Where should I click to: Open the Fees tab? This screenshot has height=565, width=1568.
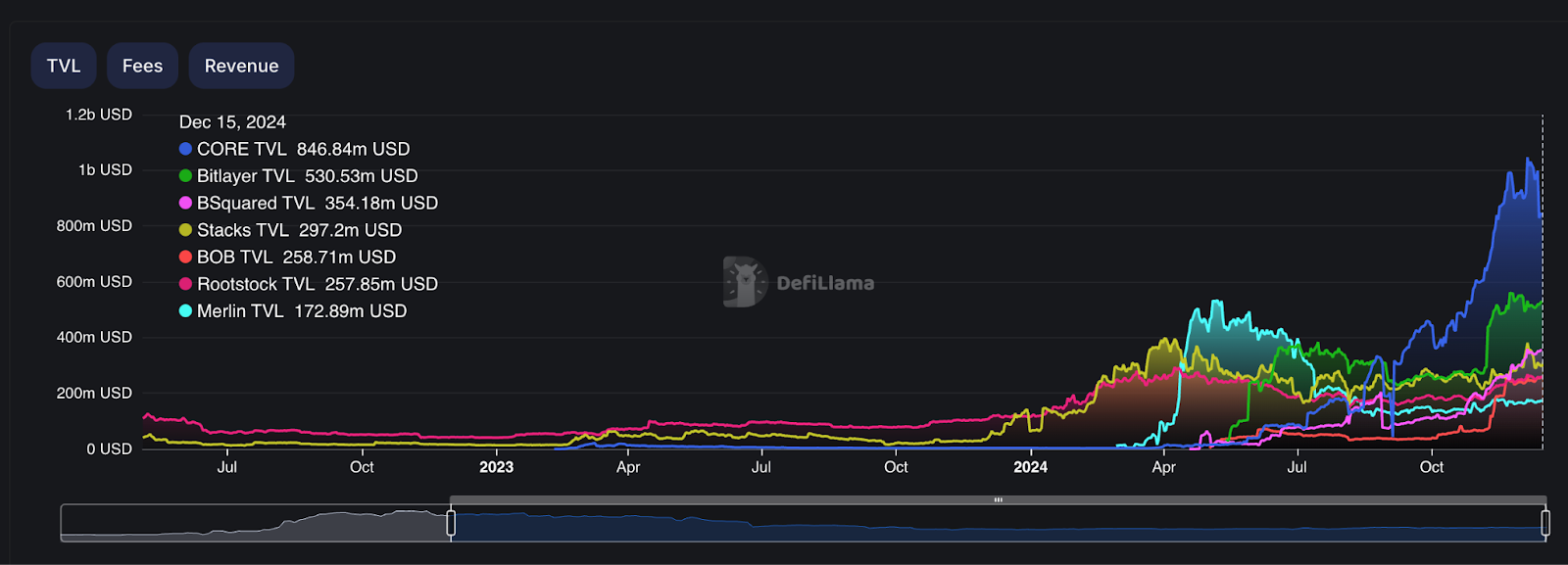142,66
